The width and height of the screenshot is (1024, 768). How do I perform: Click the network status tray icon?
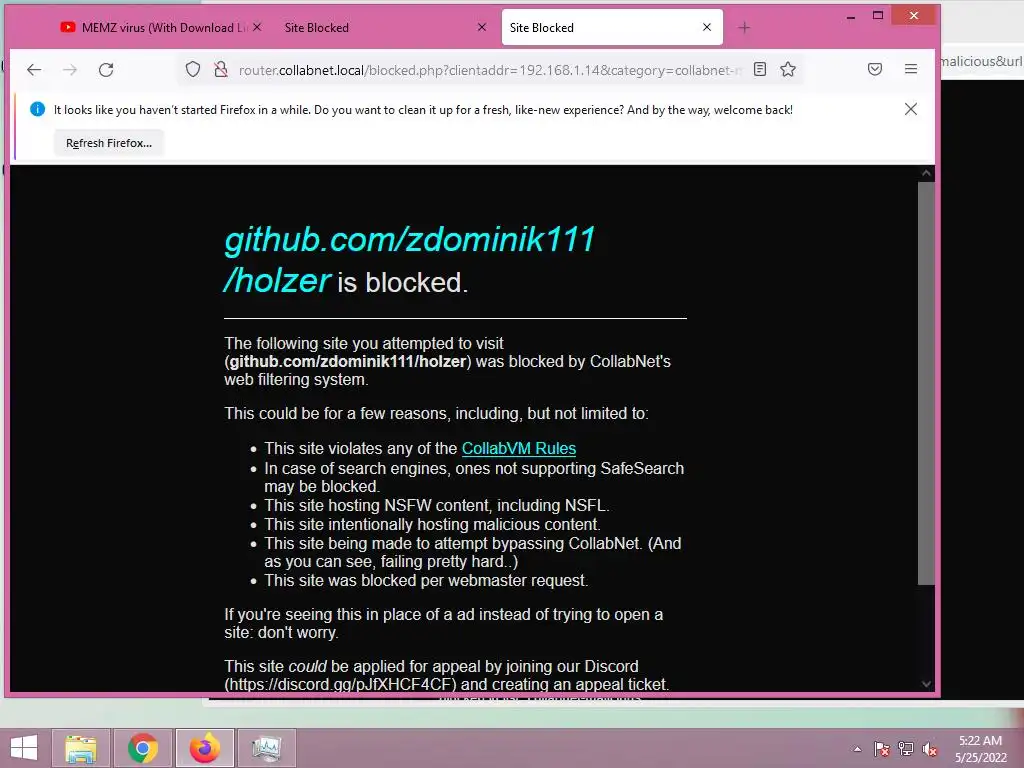click(906, 749)
